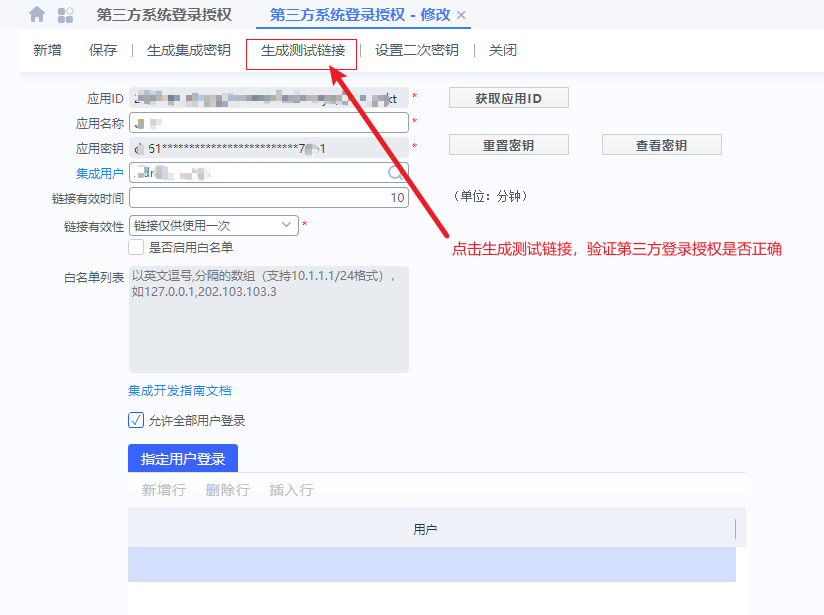824x615 pixels.
Task: Close the 第三方系统登录授权 - 修改 tab
Action: 461,16
